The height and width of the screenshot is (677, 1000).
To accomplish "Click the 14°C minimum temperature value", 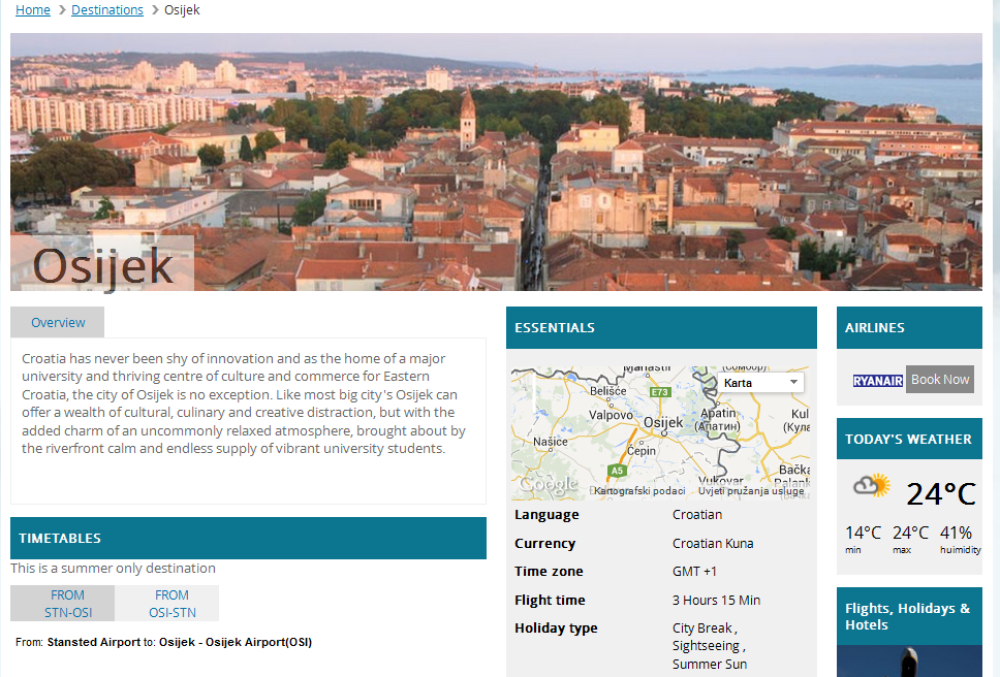I will pos(863,533).
